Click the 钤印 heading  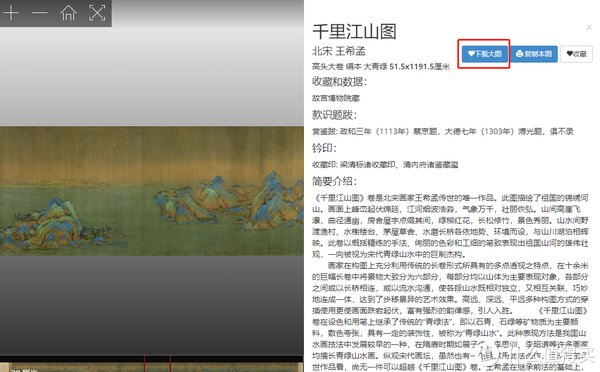[x=324, y=148]
